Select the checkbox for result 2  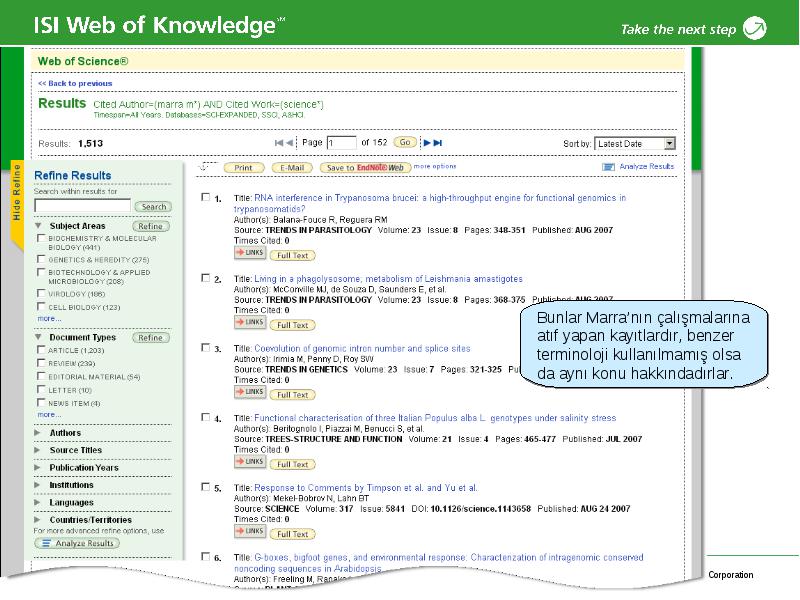[206, 278]
